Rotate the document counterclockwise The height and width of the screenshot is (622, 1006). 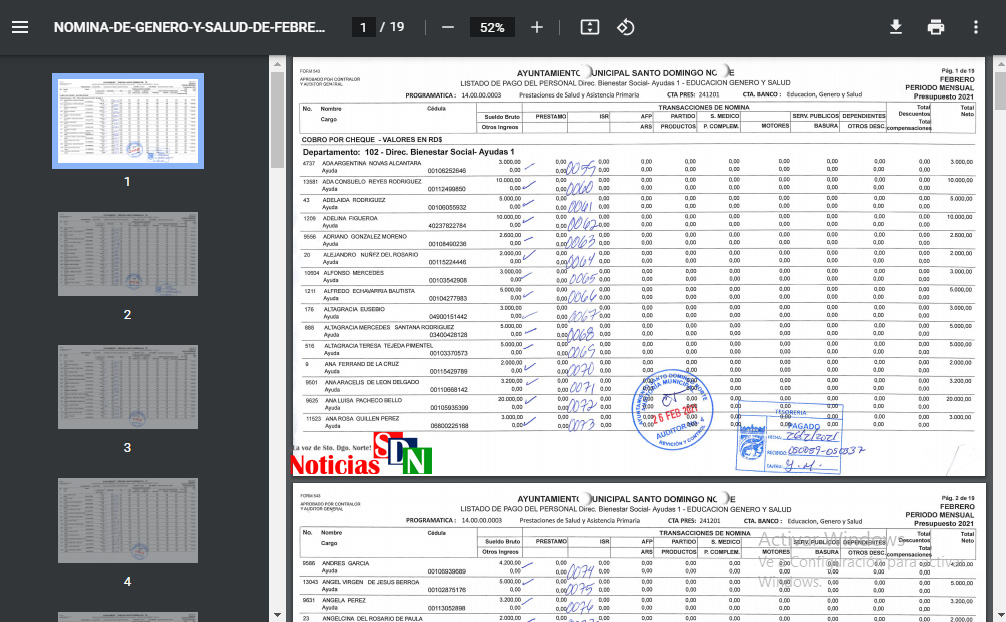(626, 27)
